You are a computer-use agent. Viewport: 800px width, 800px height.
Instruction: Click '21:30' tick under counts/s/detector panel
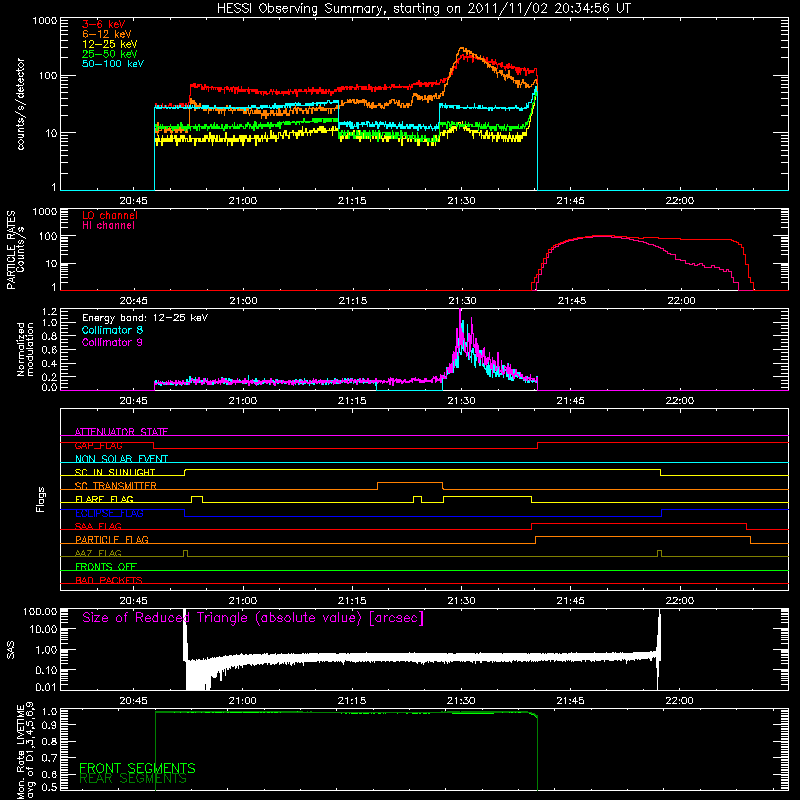(461, 201)
